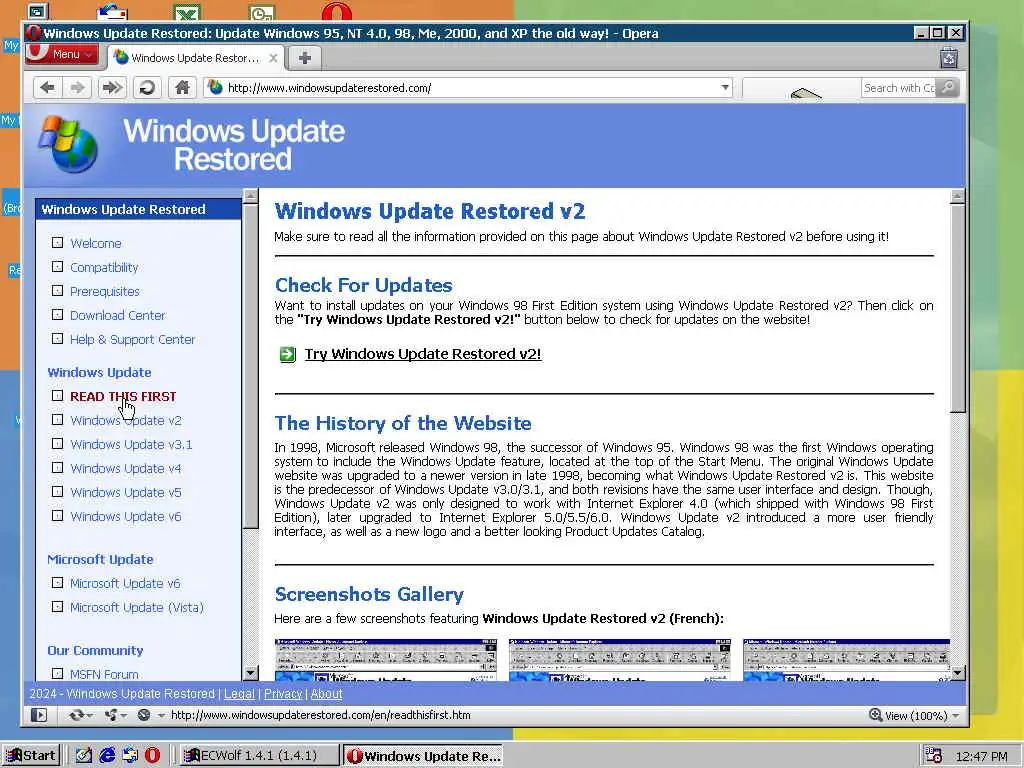The height and width of the screenshot is (768, 1024).
Task: Open Windows Update v5 sidebar link
Action: pos(125,492)
